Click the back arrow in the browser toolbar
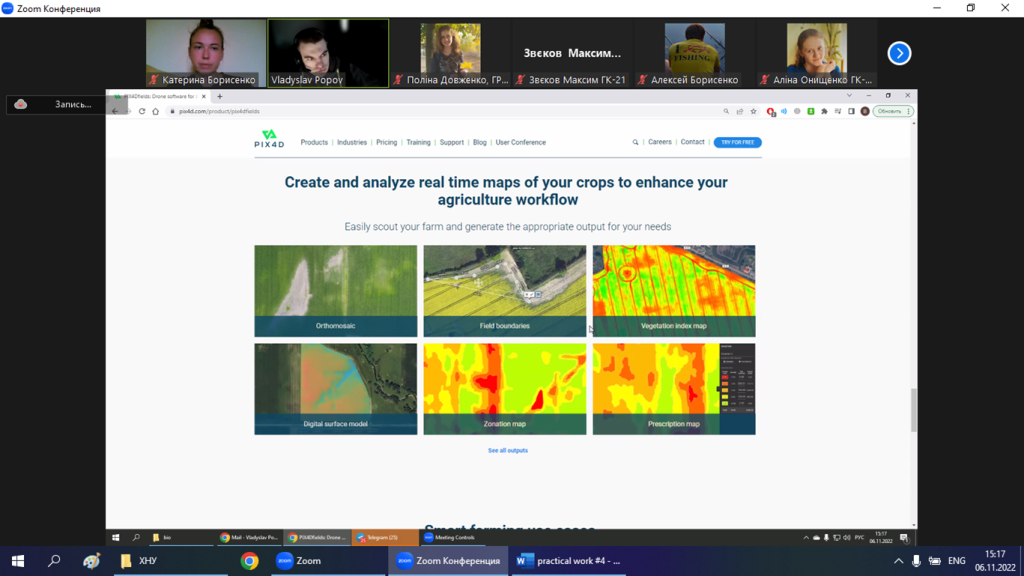 pos(117,112)
